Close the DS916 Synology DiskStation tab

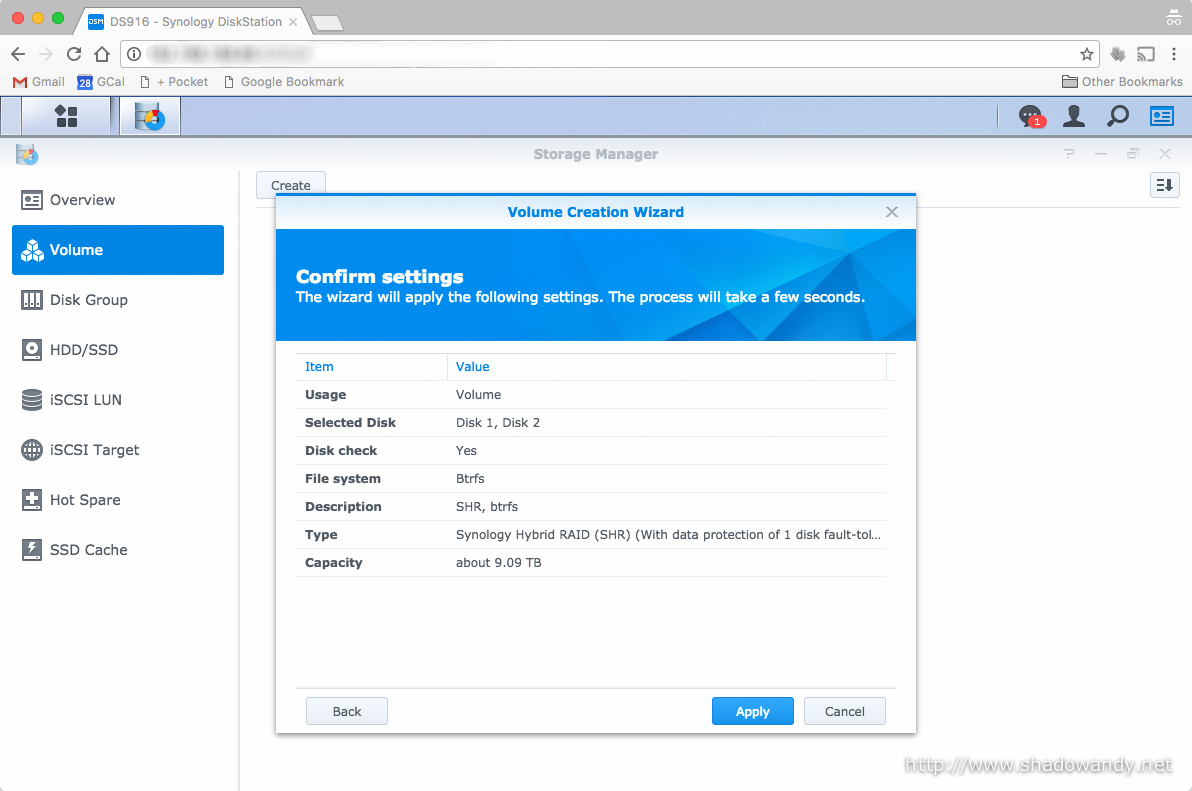point(293,22)
